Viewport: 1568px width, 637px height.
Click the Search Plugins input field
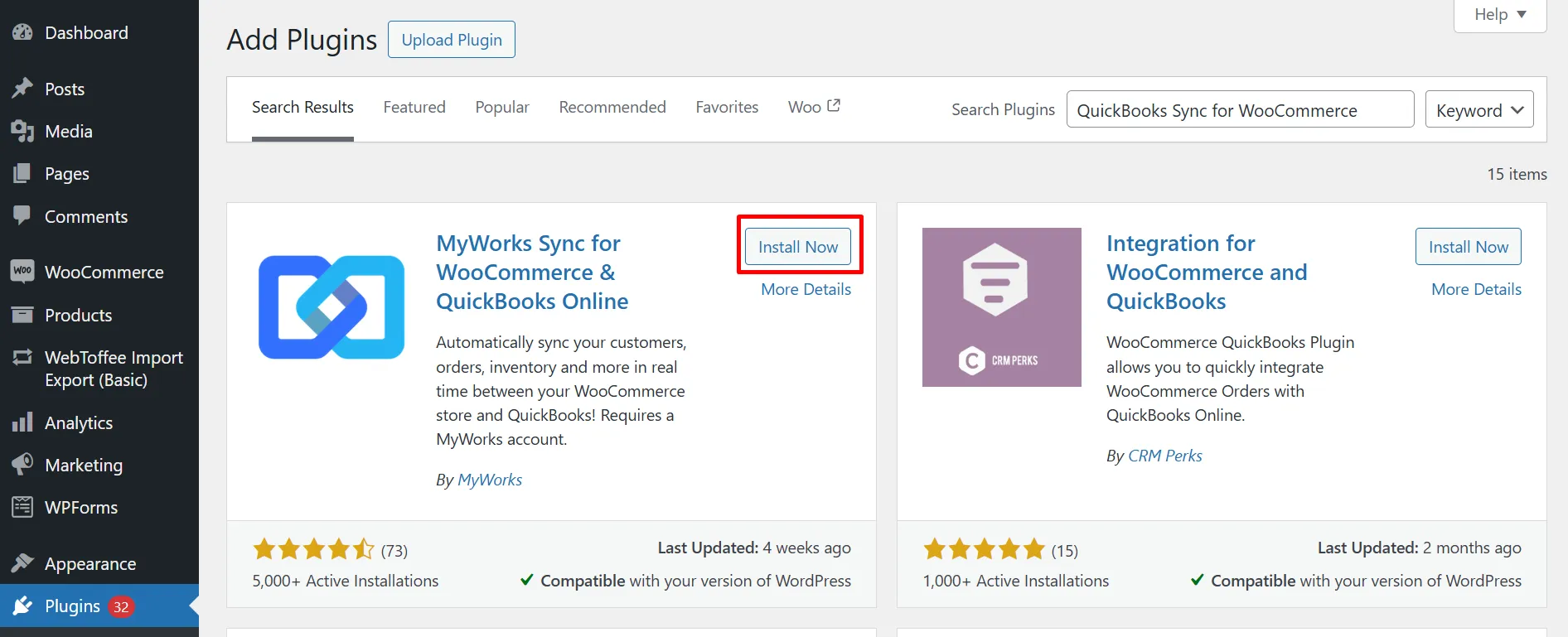click(1240, 109)
